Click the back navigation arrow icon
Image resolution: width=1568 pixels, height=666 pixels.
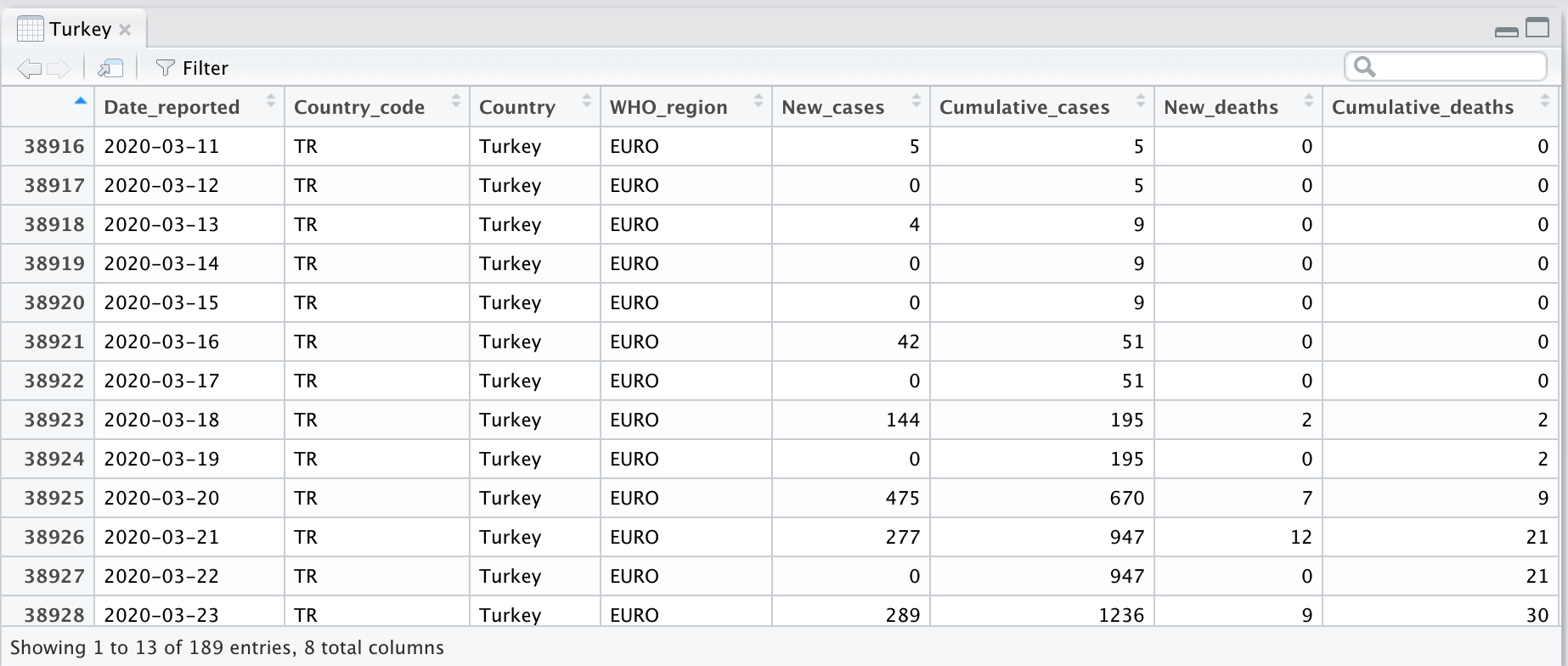[29, 69]
